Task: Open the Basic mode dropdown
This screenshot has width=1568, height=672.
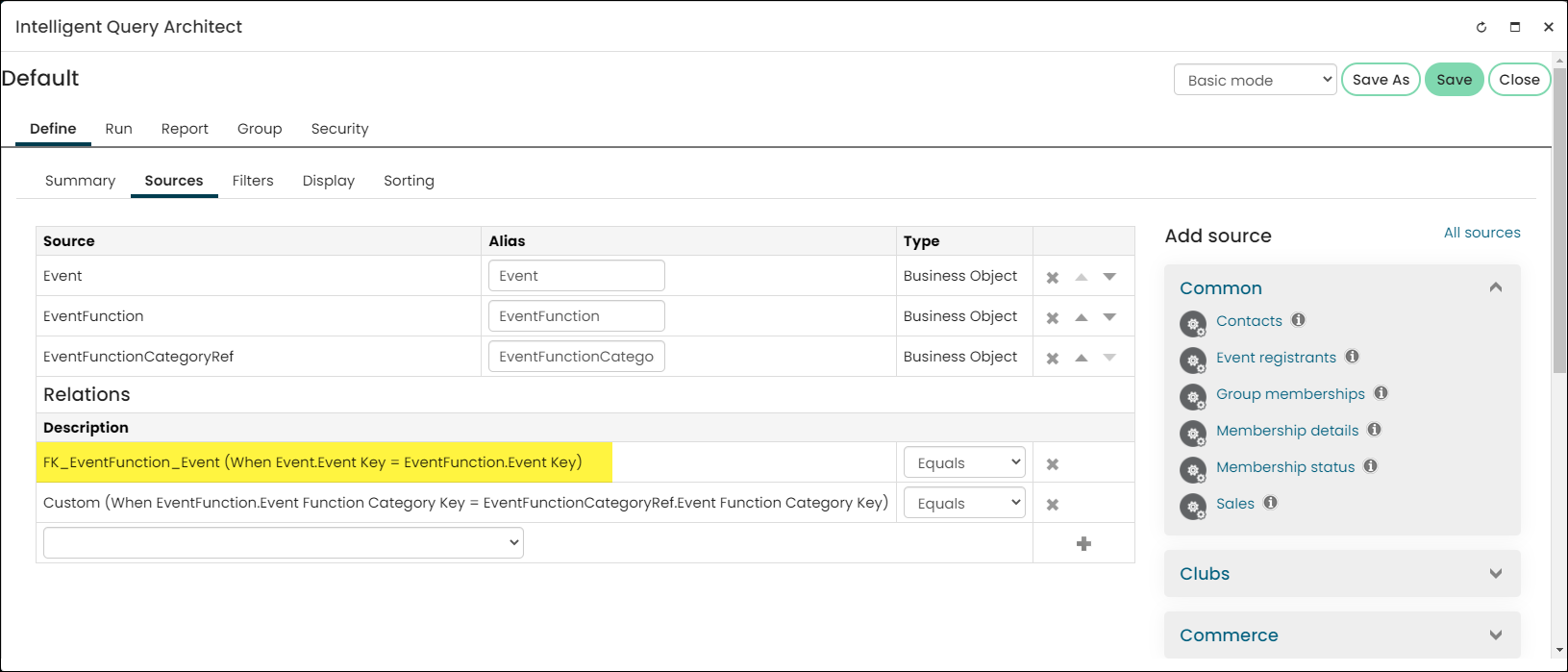Action: pyautogui.click(x=1255, y=80)
